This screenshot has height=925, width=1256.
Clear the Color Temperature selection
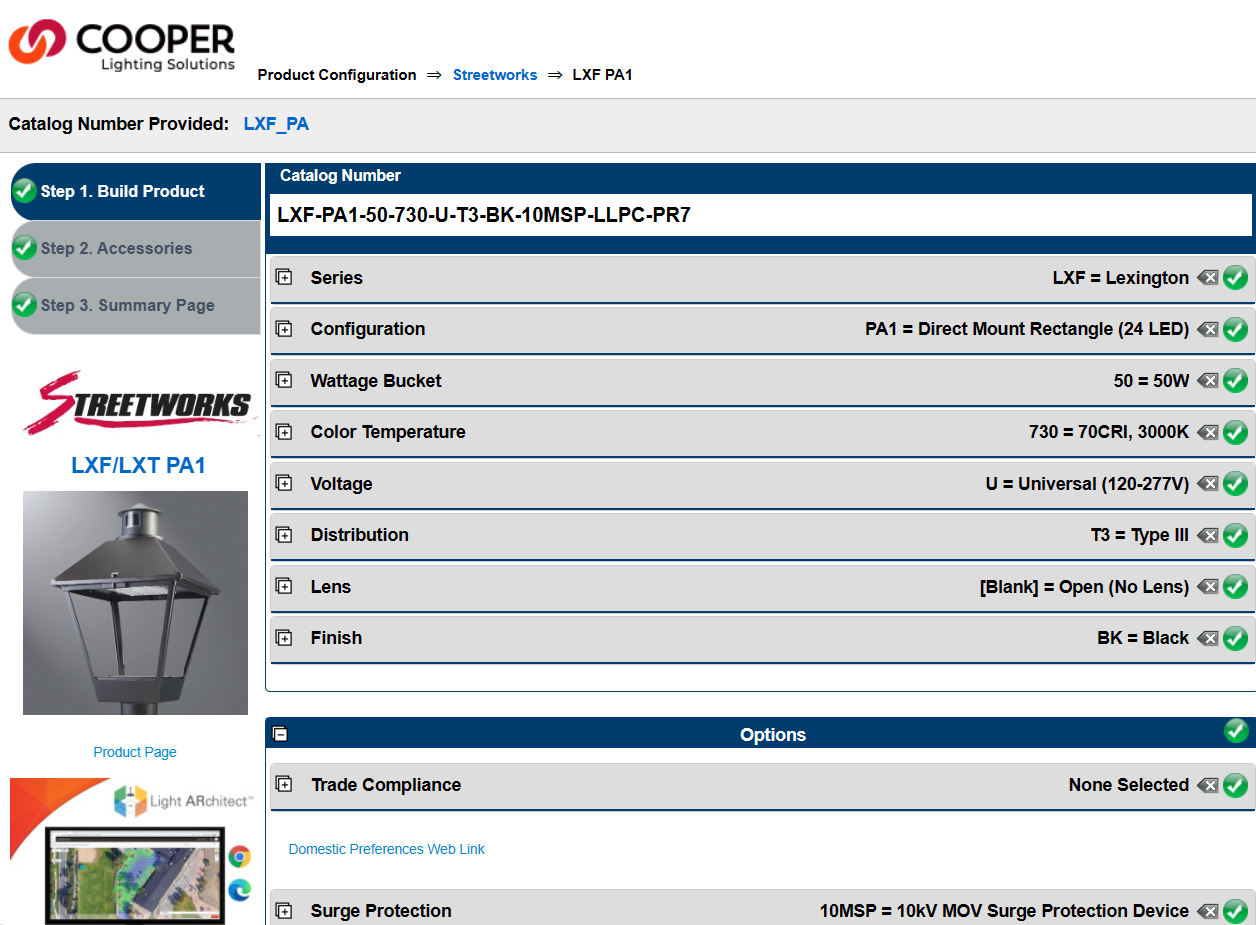tap(1208, 432)
